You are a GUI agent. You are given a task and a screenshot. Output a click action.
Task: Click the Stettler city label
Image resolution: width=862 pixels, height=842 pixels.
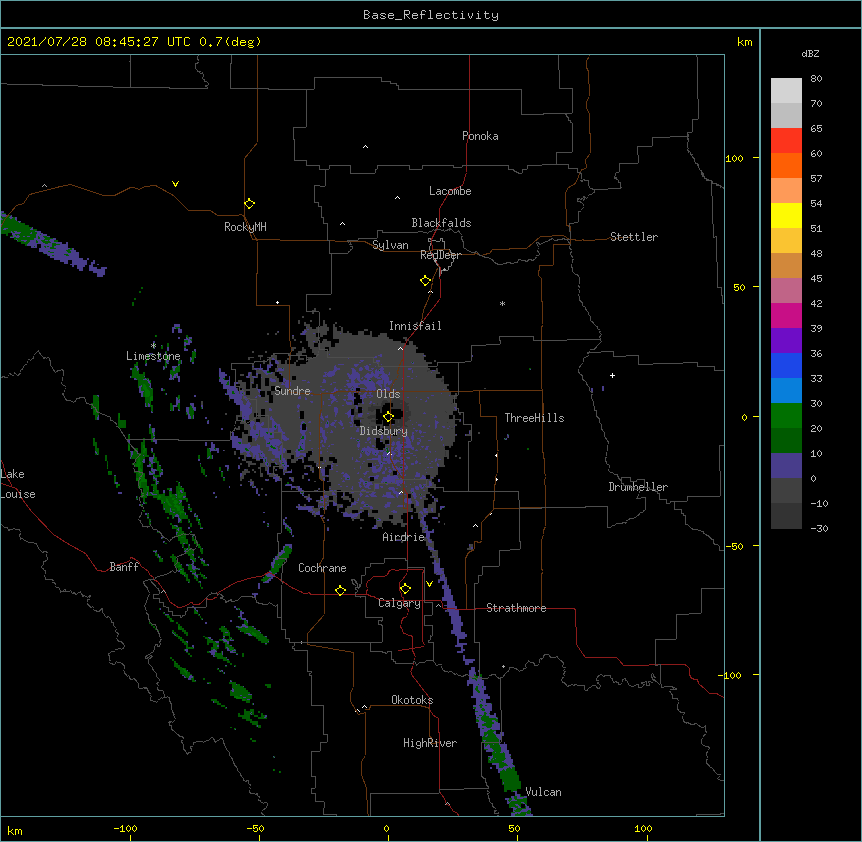tap(634, 237)
